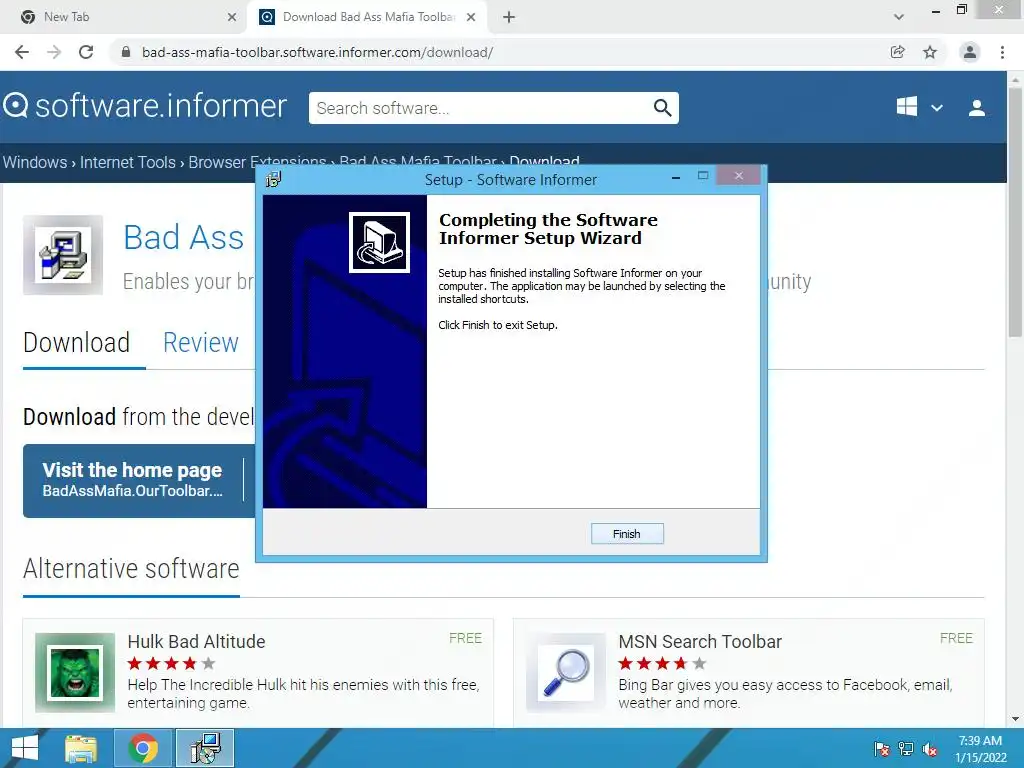The image size is (1024, 768).
Task: Expand the platform dropdown chevron
Action: (x=936, y=108)
